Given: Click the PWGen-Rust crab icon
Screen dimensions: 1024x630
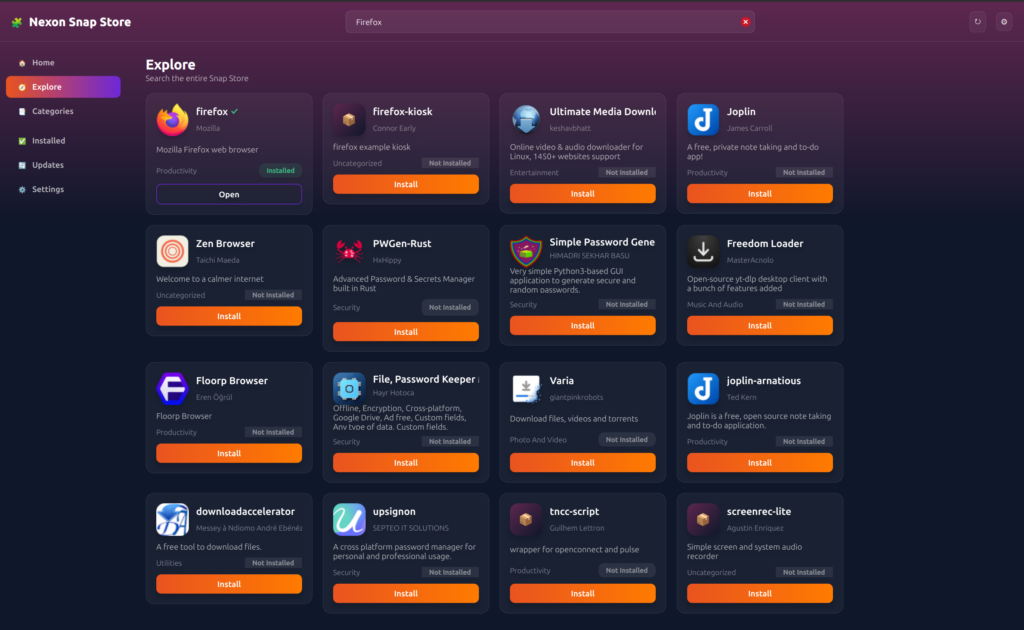Looking at the screenshot, I should point(349,251).
